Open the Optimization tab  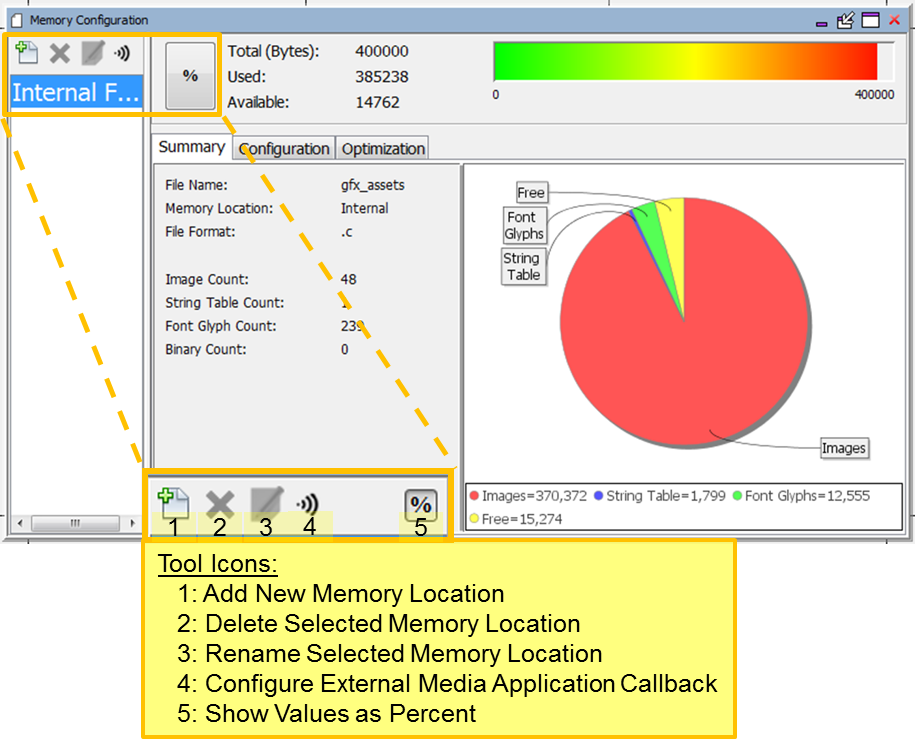tap(383, 149)
